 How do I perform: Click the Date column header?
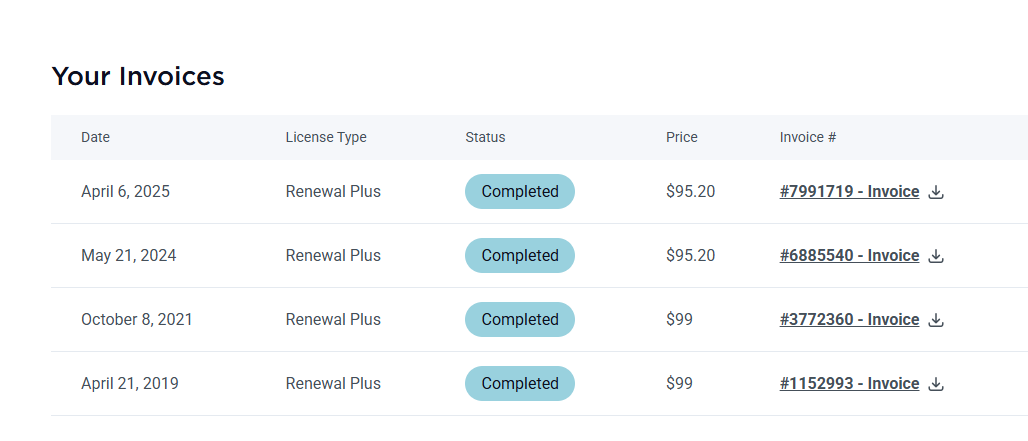(x=96, y=138)
